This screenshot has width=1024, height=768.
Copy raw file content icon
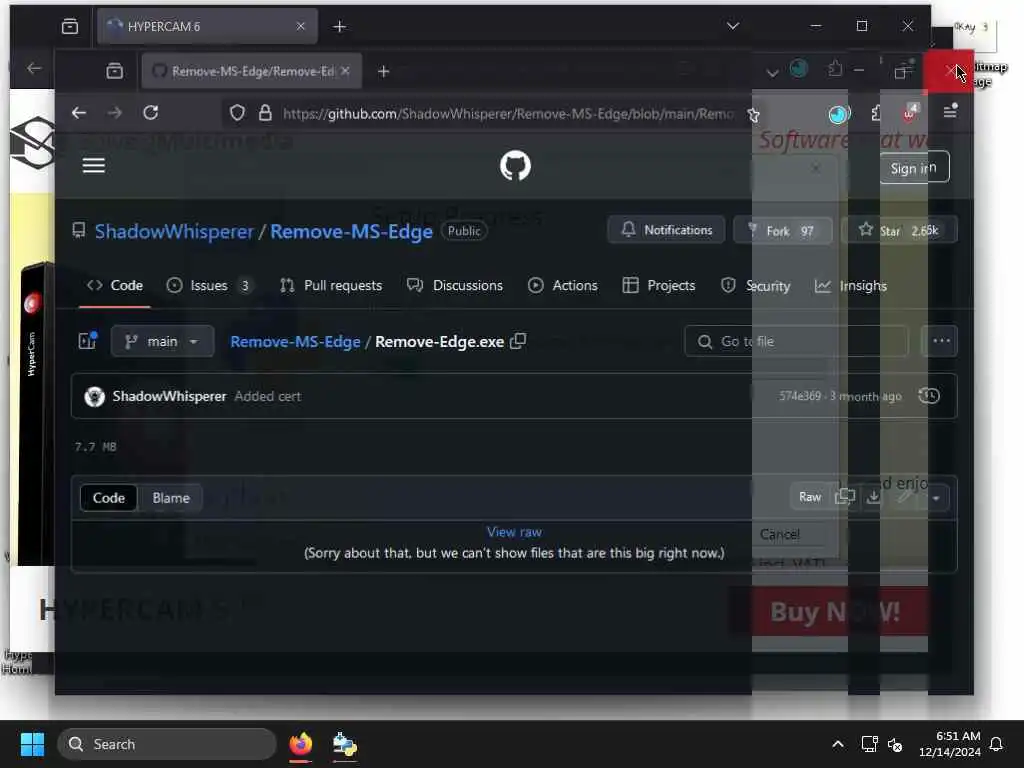(844, 497)
